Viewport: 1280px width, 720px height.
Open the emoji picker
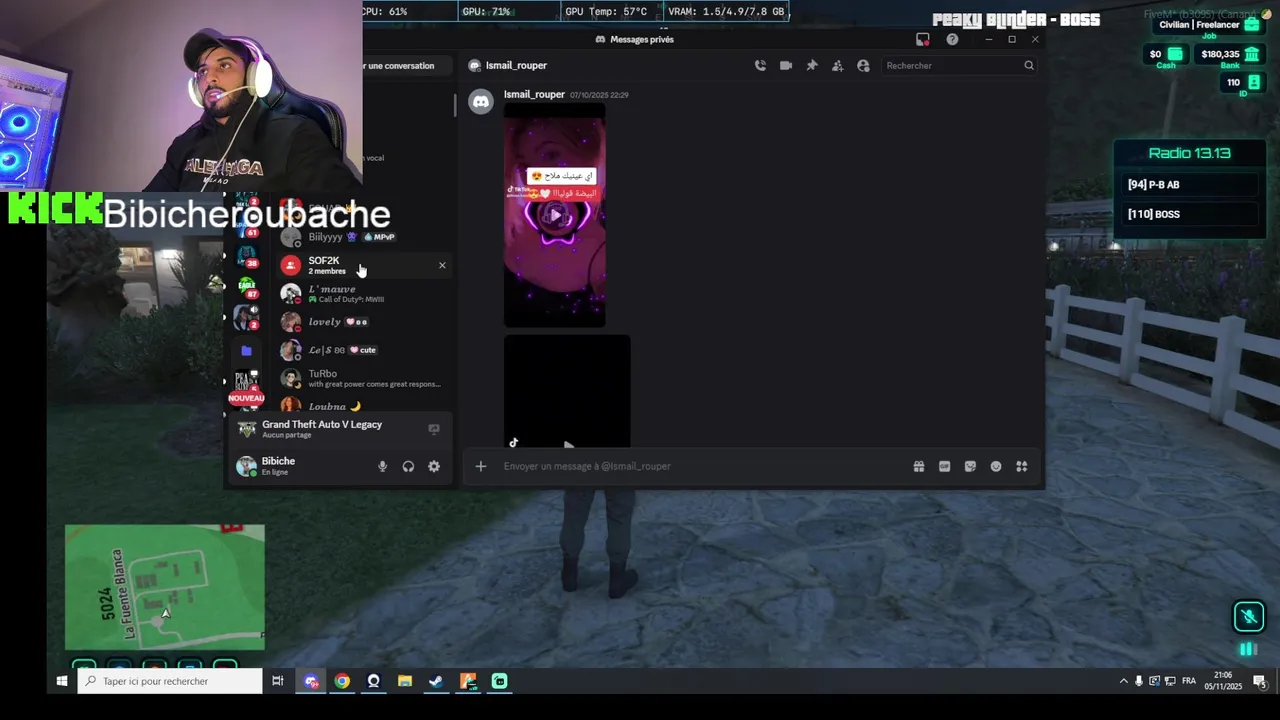[996, 466]
